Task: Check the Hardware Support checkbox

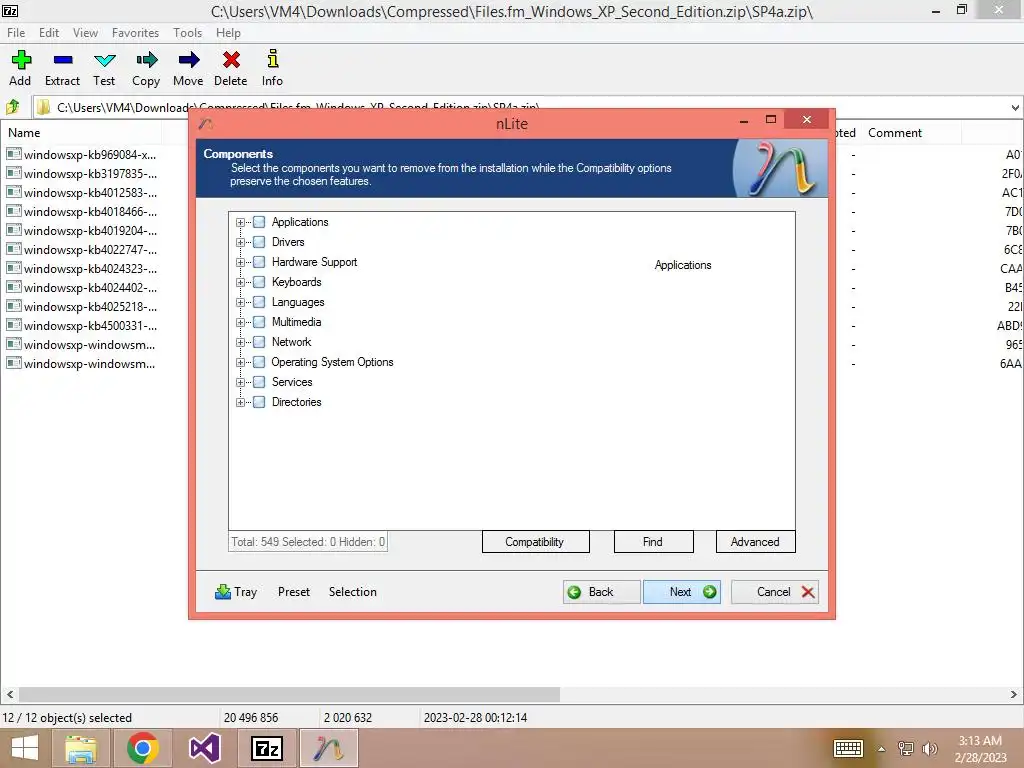Action: click(259, 262)
